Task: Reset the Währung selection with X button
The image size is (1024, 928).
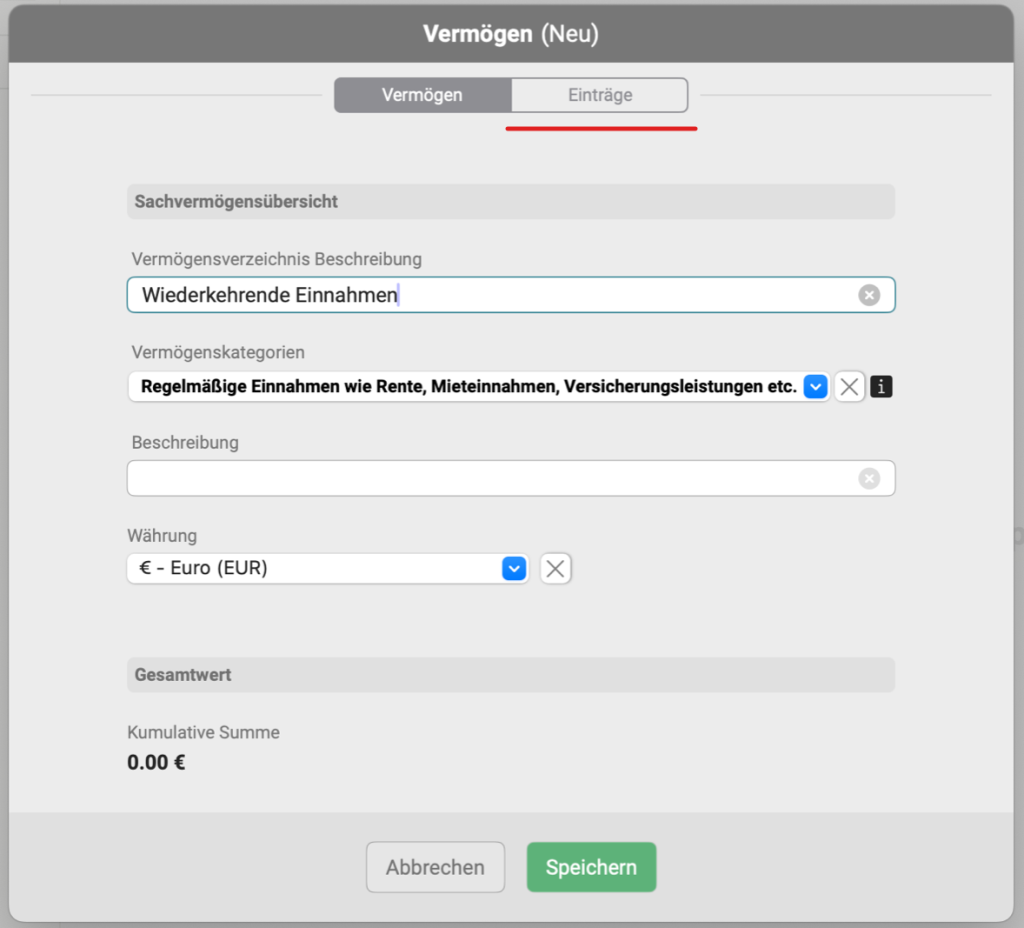Action: click(556, 569)
